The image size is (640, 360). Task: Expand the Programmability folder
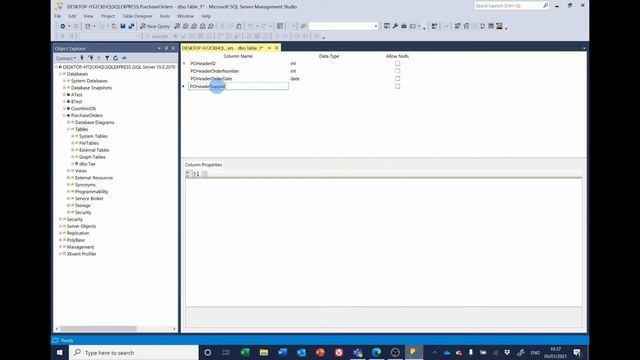[69, 191]
